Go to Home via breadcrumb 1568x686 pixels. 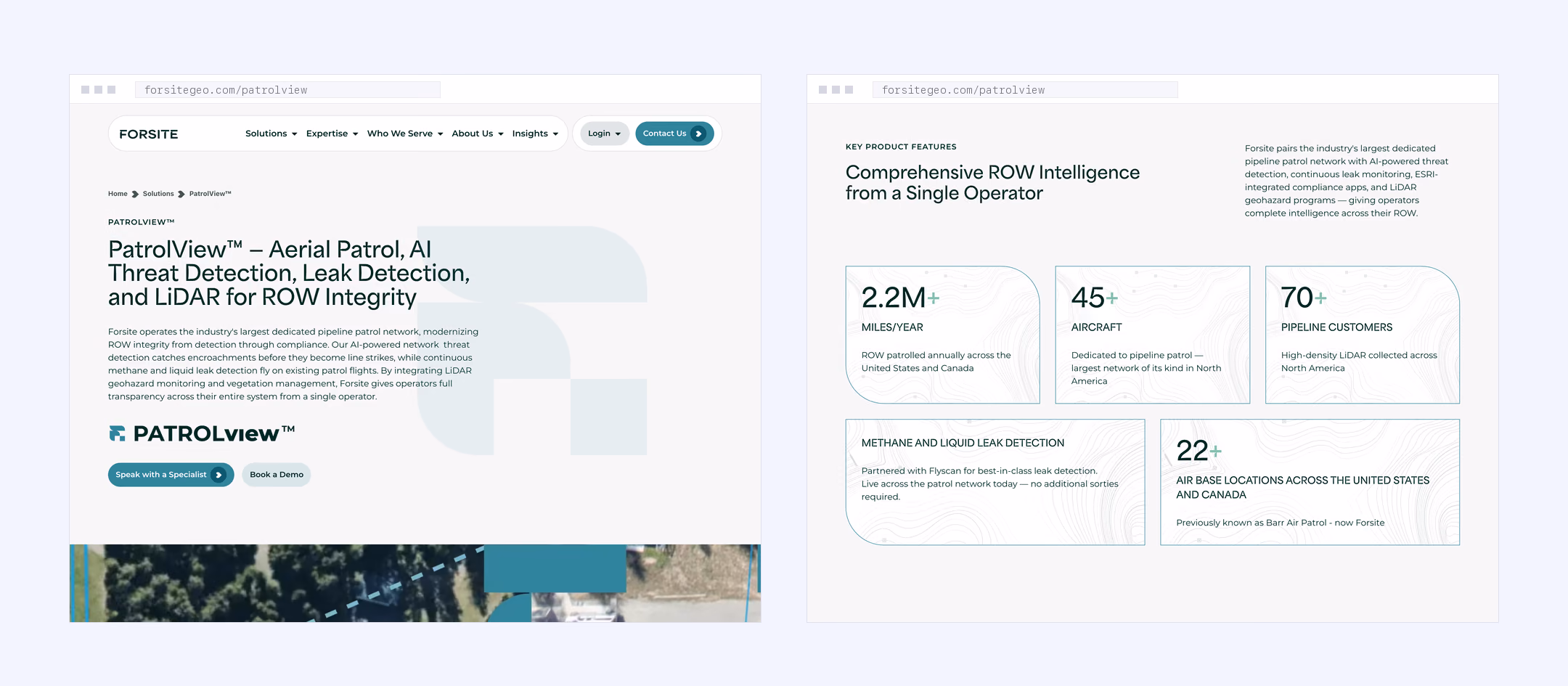(118, 194)
